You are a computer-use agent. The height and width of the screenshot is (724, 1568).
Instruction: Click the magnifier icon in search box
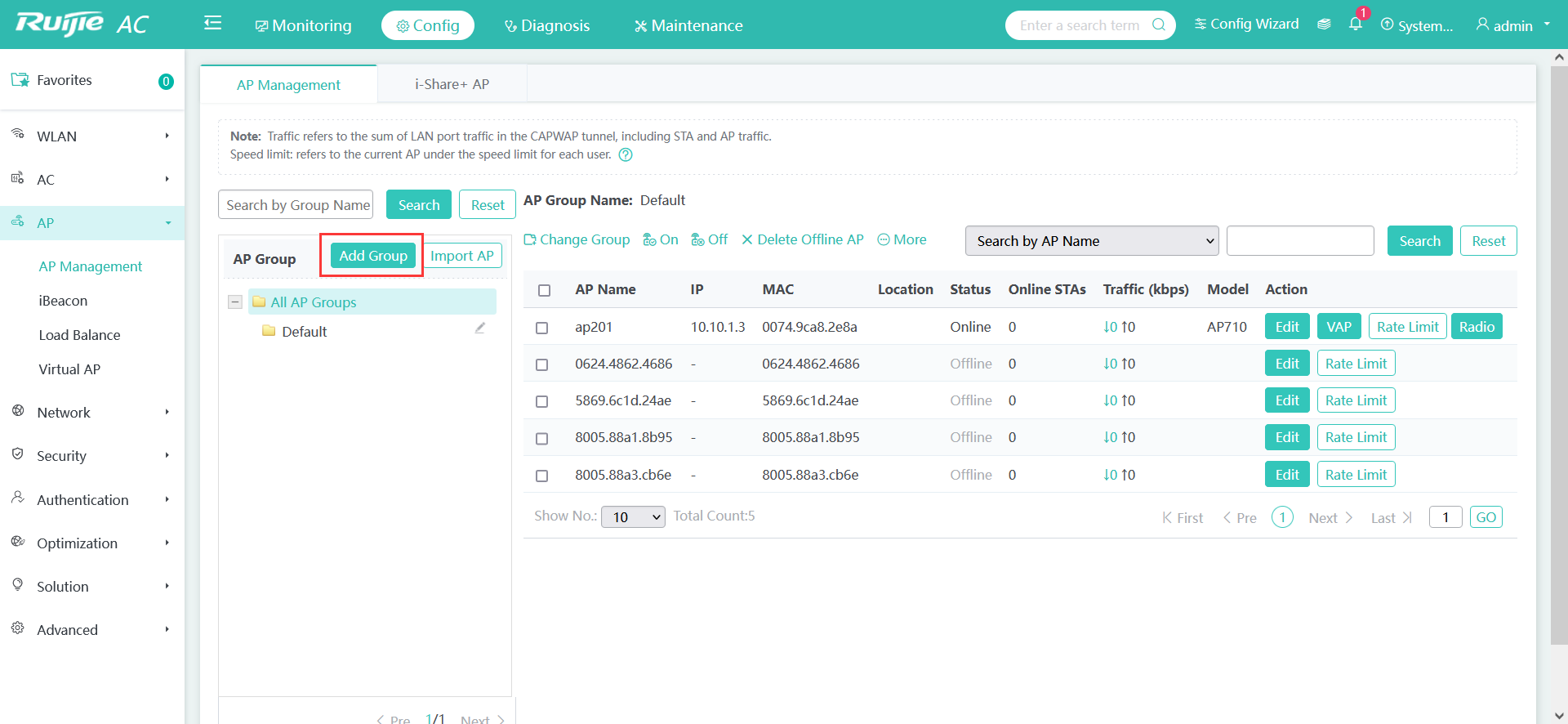coord(1158,25)
